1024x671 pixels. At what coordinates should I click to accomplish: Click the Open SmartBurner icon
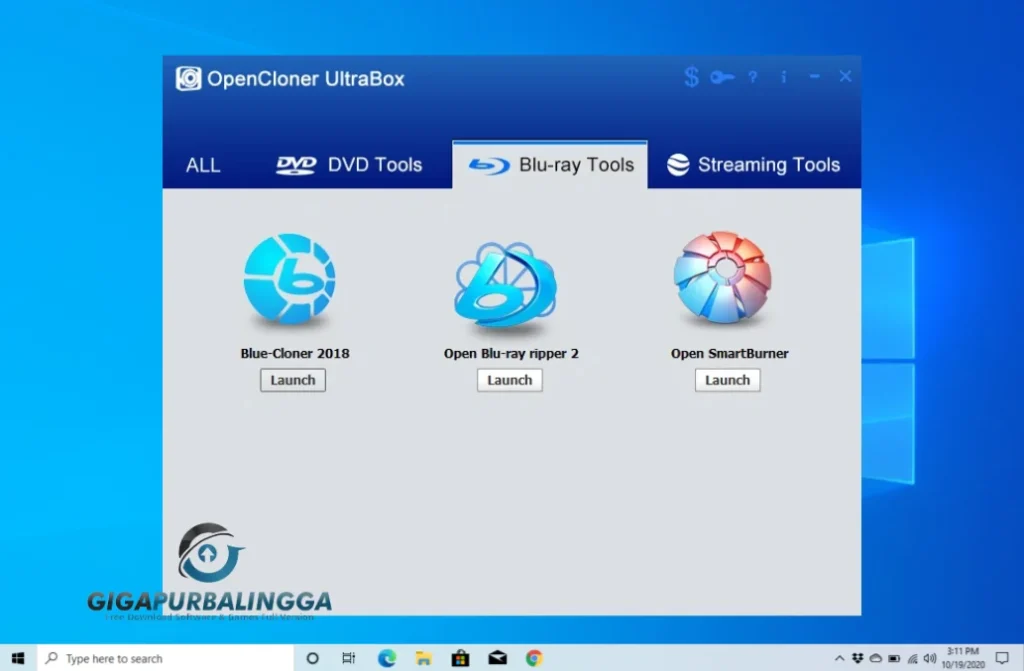[722, 279]
